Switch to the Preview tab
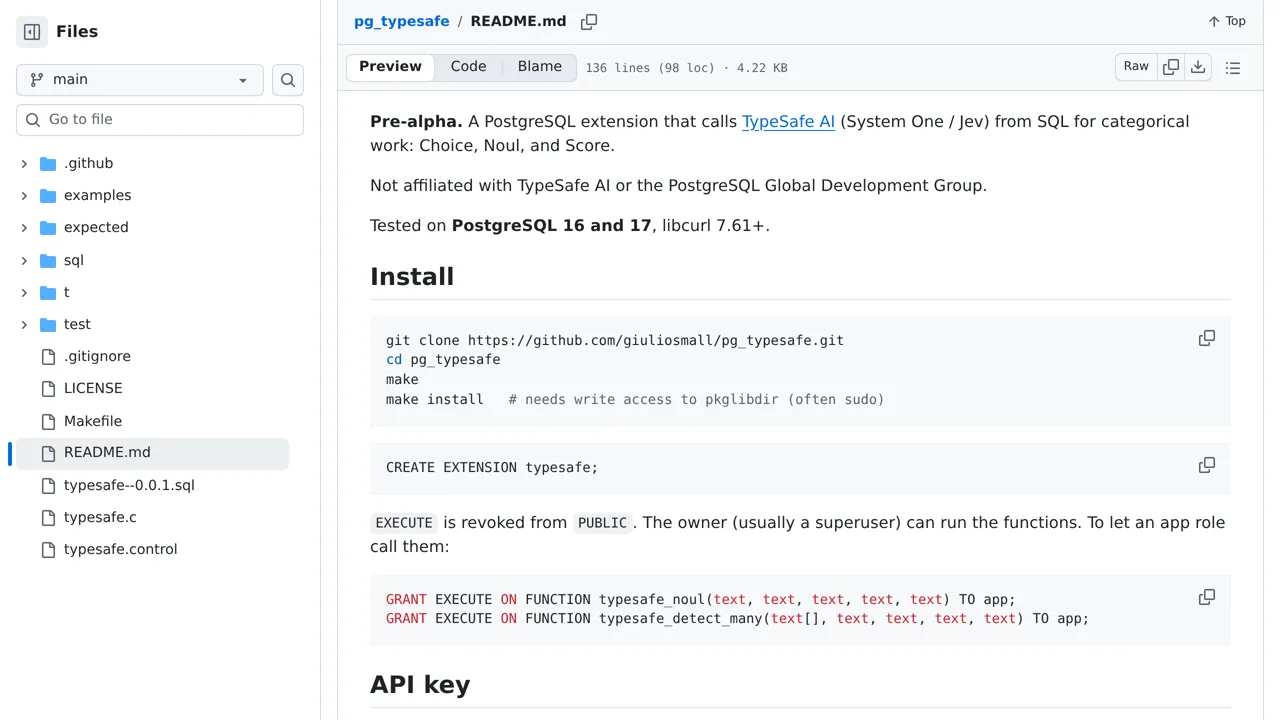The width and height of the screenshot is (1280, 720). [x=391, y=67]
